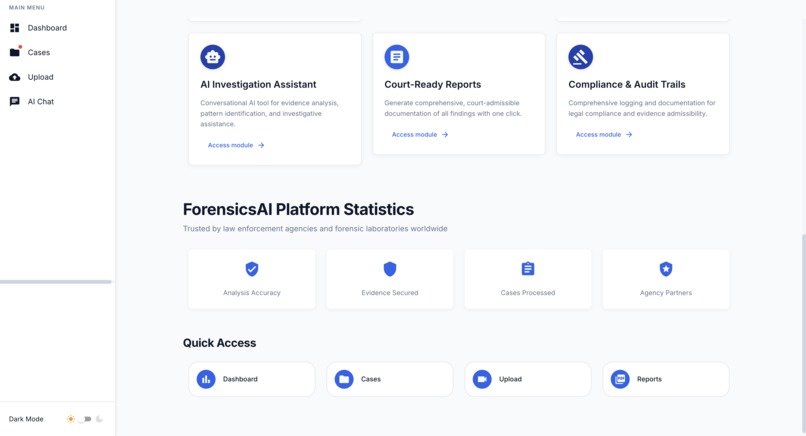Access module for Court-Ready Reports
Viewport: 806px width, 436px height.
420,134
